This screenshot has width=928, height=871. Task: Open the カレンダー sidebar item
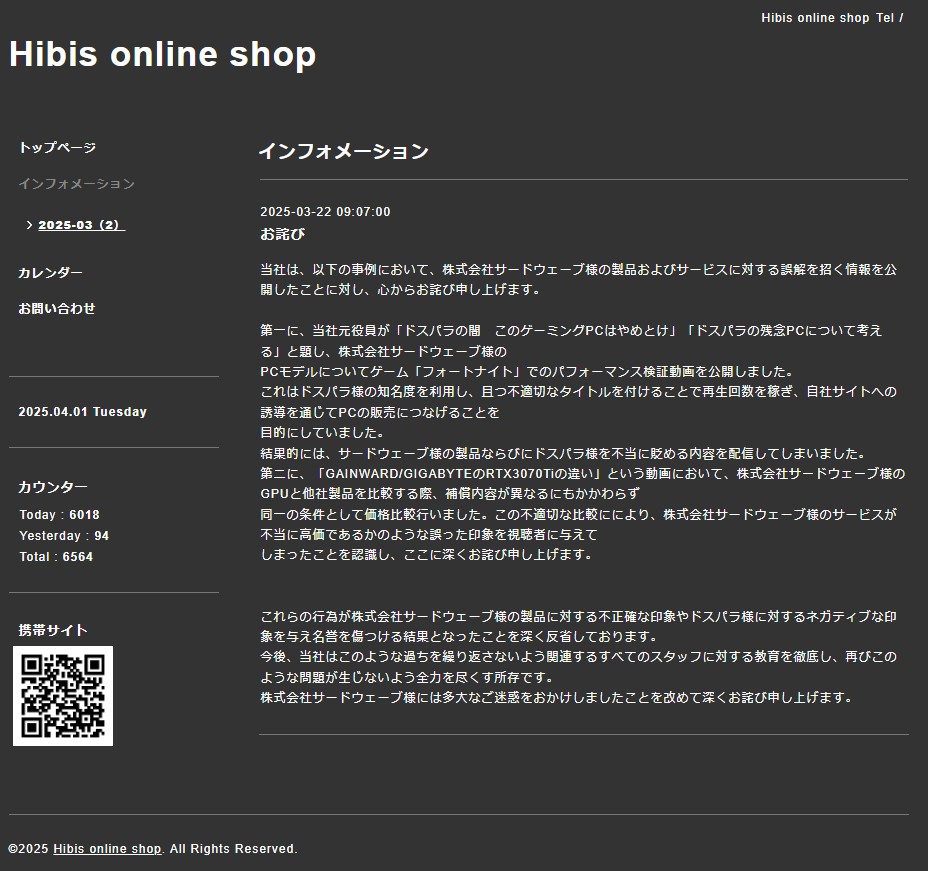[x=50, y=272]
